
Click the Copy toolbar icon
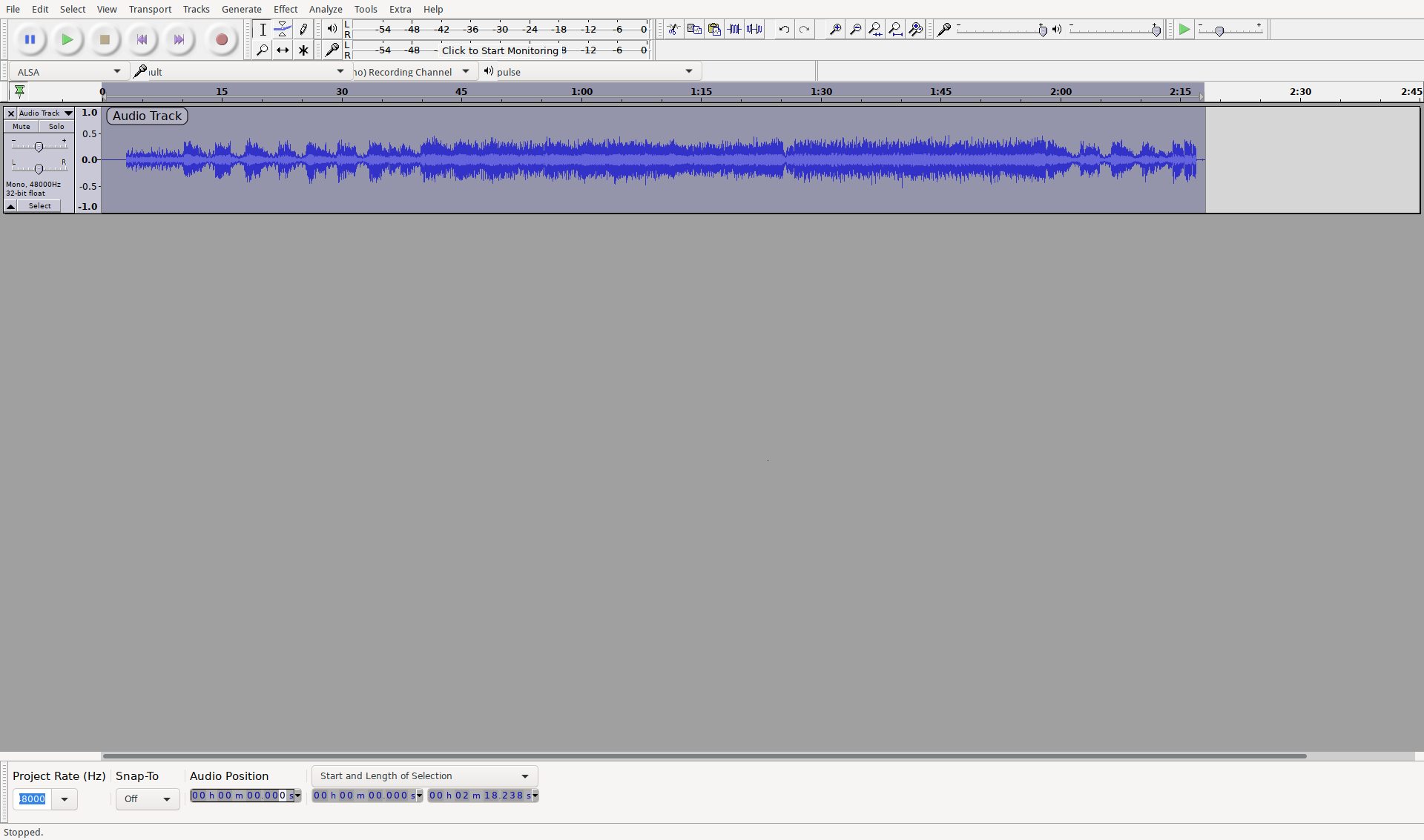[x=694, y=30]
